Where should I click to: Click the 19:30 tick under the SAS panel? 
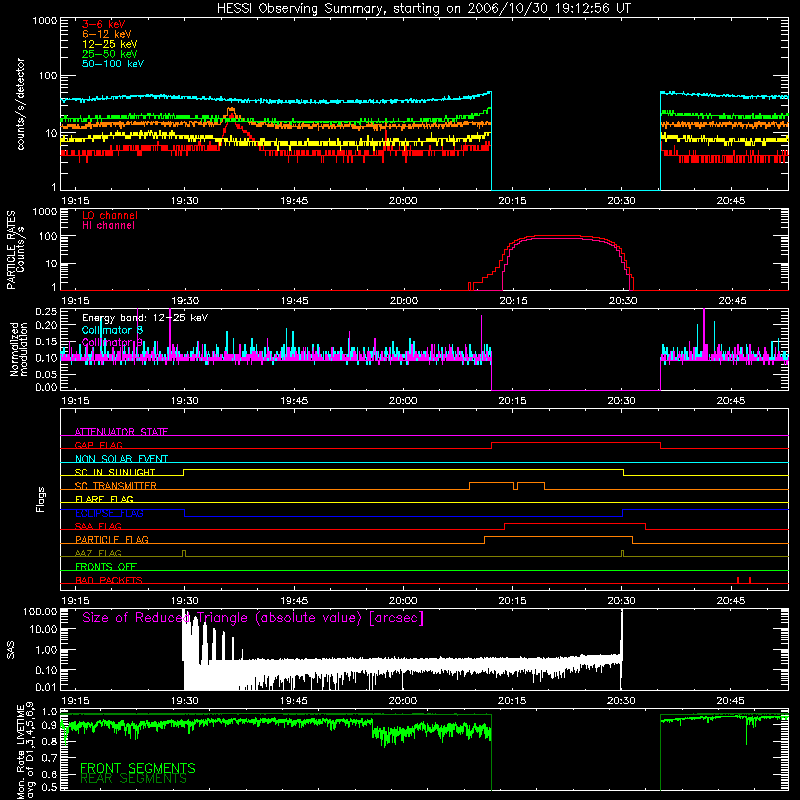pyautogui.click(x=185, y=701)
